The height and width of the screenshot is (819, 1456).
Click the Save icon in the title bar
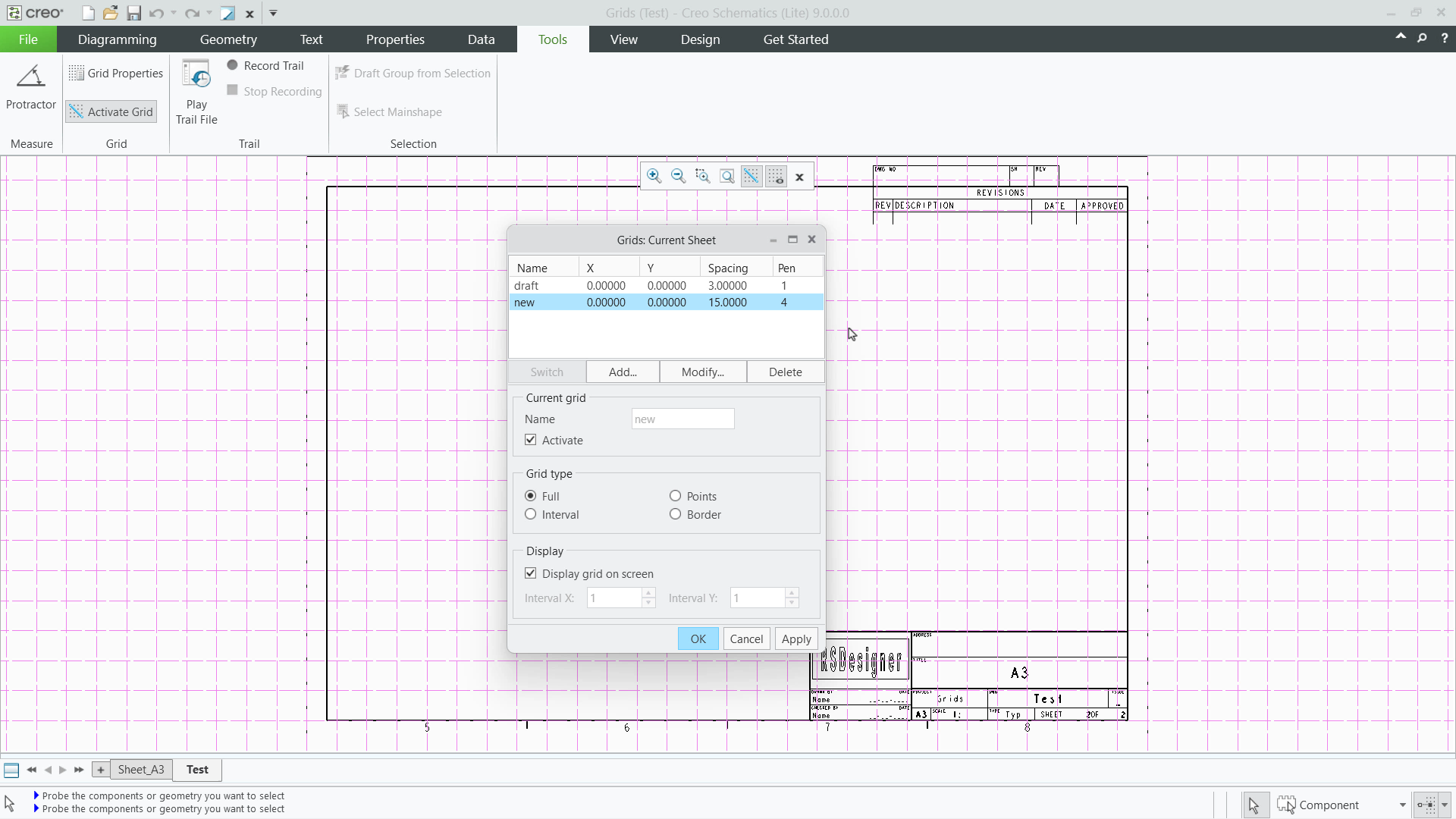[x=133, y=13]
